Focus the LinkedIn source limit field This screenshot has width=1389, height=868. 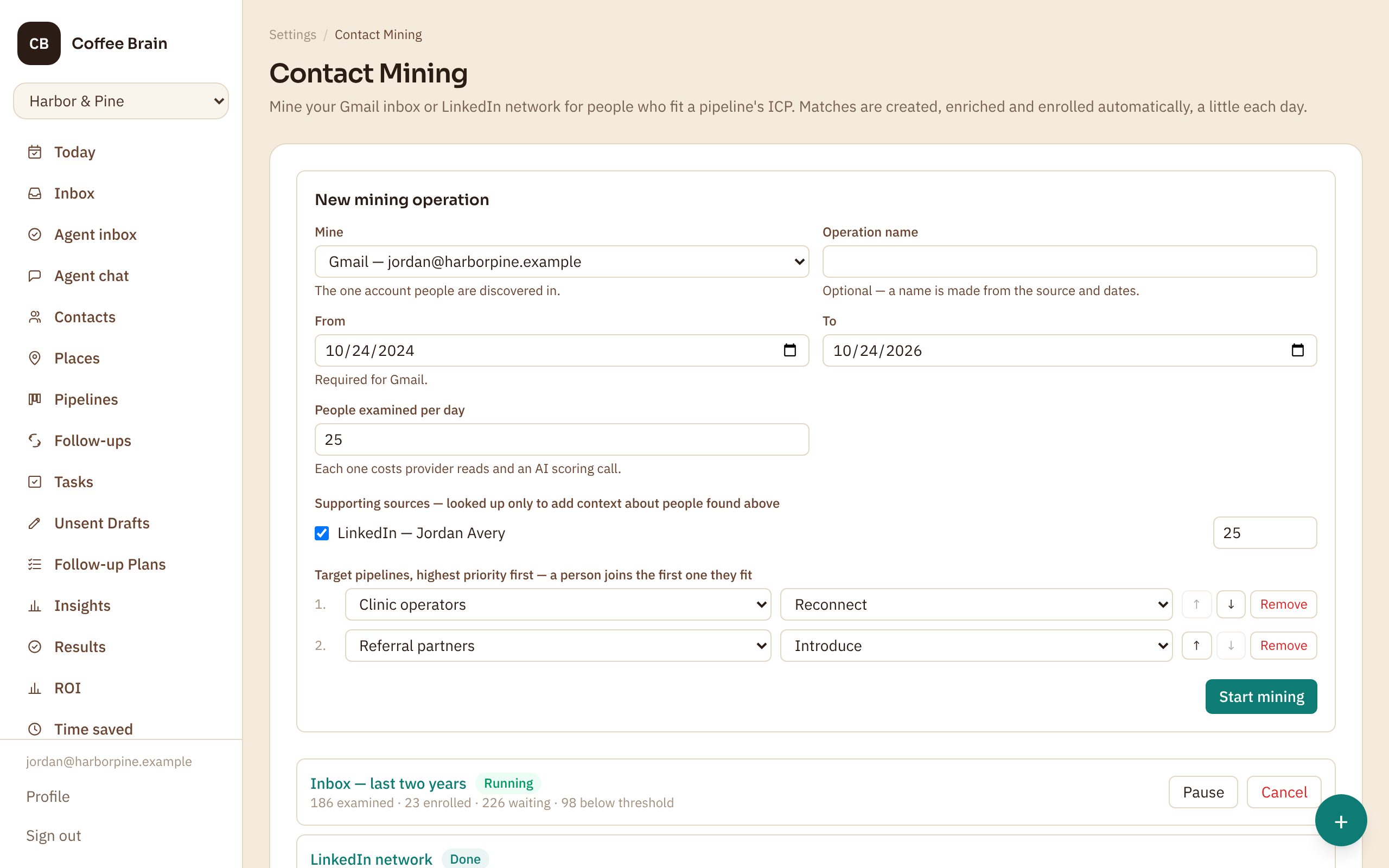tap(1264, 533)
